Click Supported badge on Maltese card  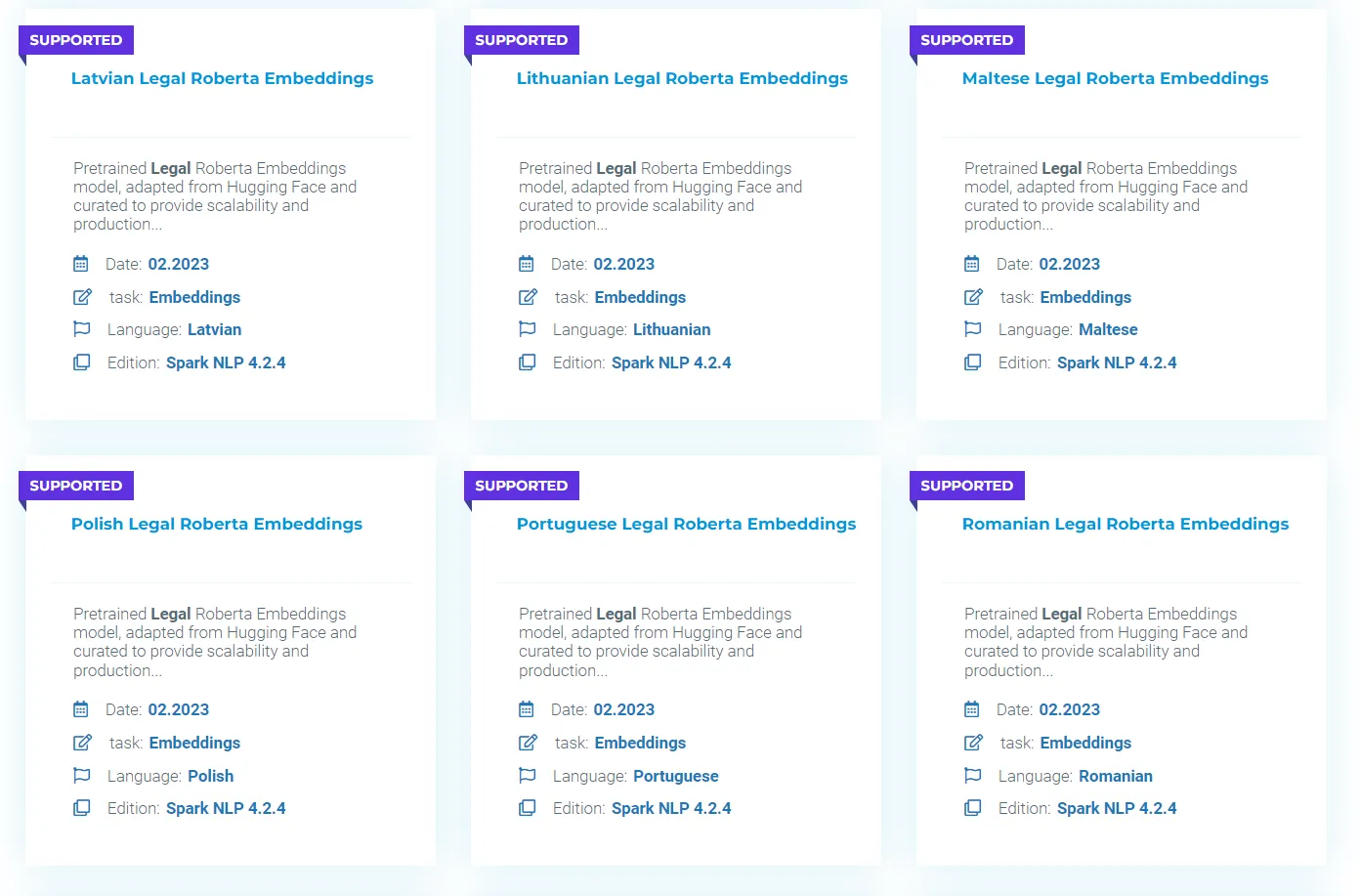[x=967, y=40]
